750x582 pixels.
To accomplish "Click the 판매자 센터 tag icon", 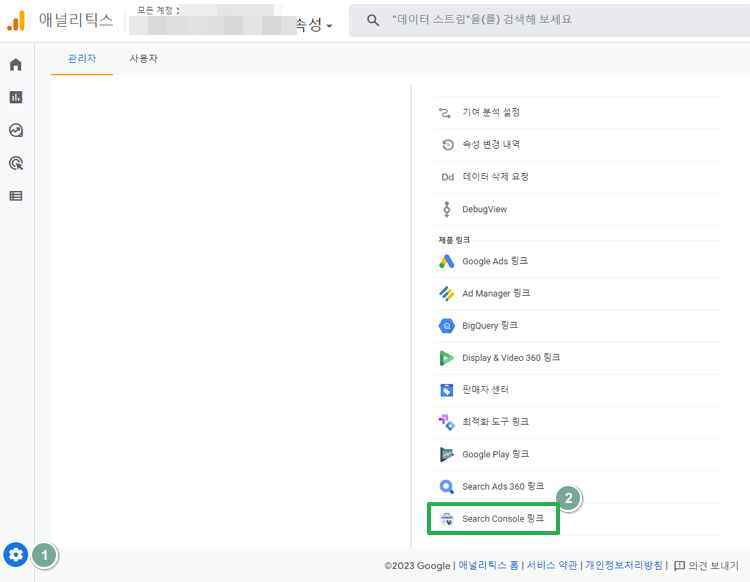I will tap(447, 390).
